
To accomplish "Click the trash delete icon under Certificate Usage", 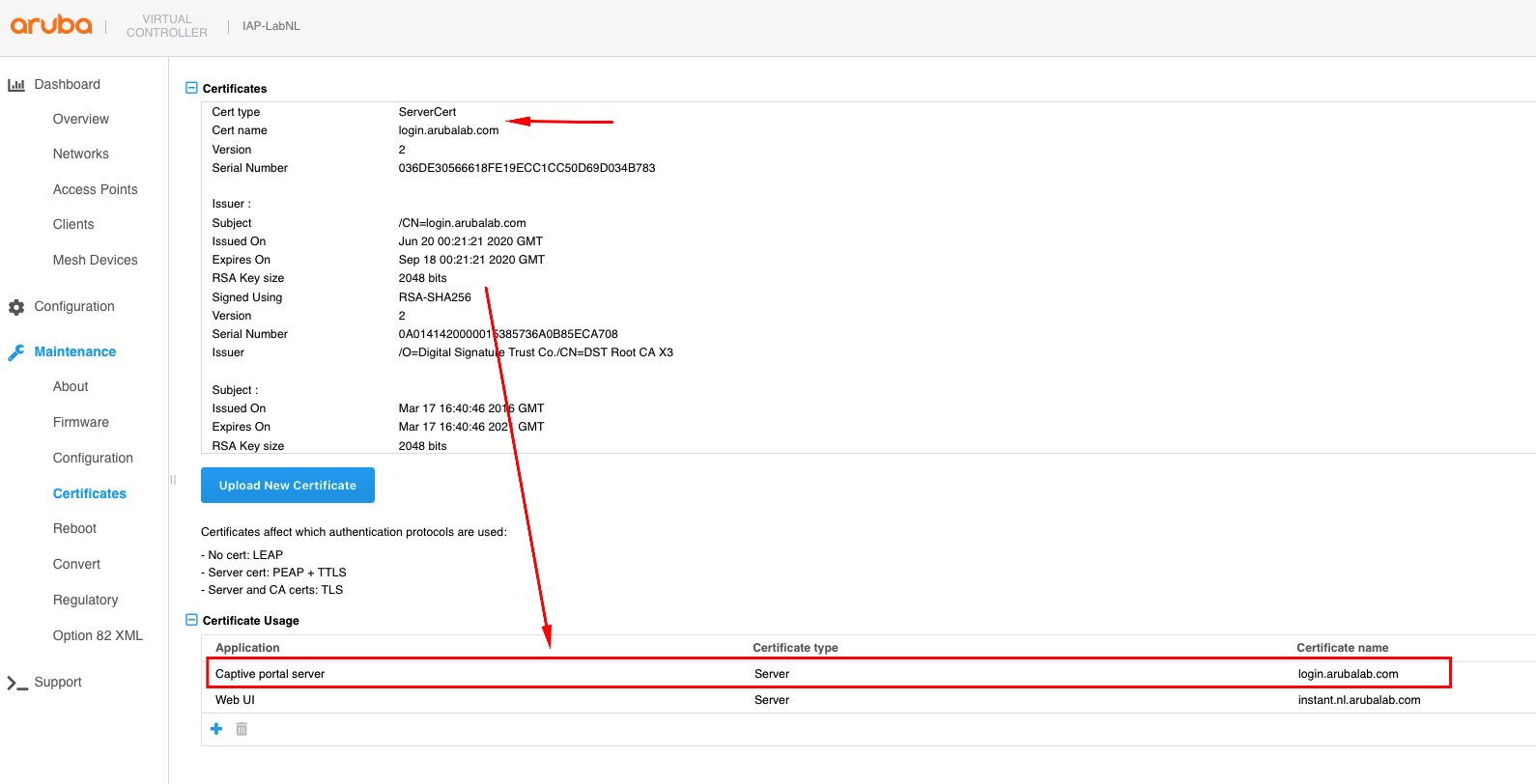I will [242, 729].
